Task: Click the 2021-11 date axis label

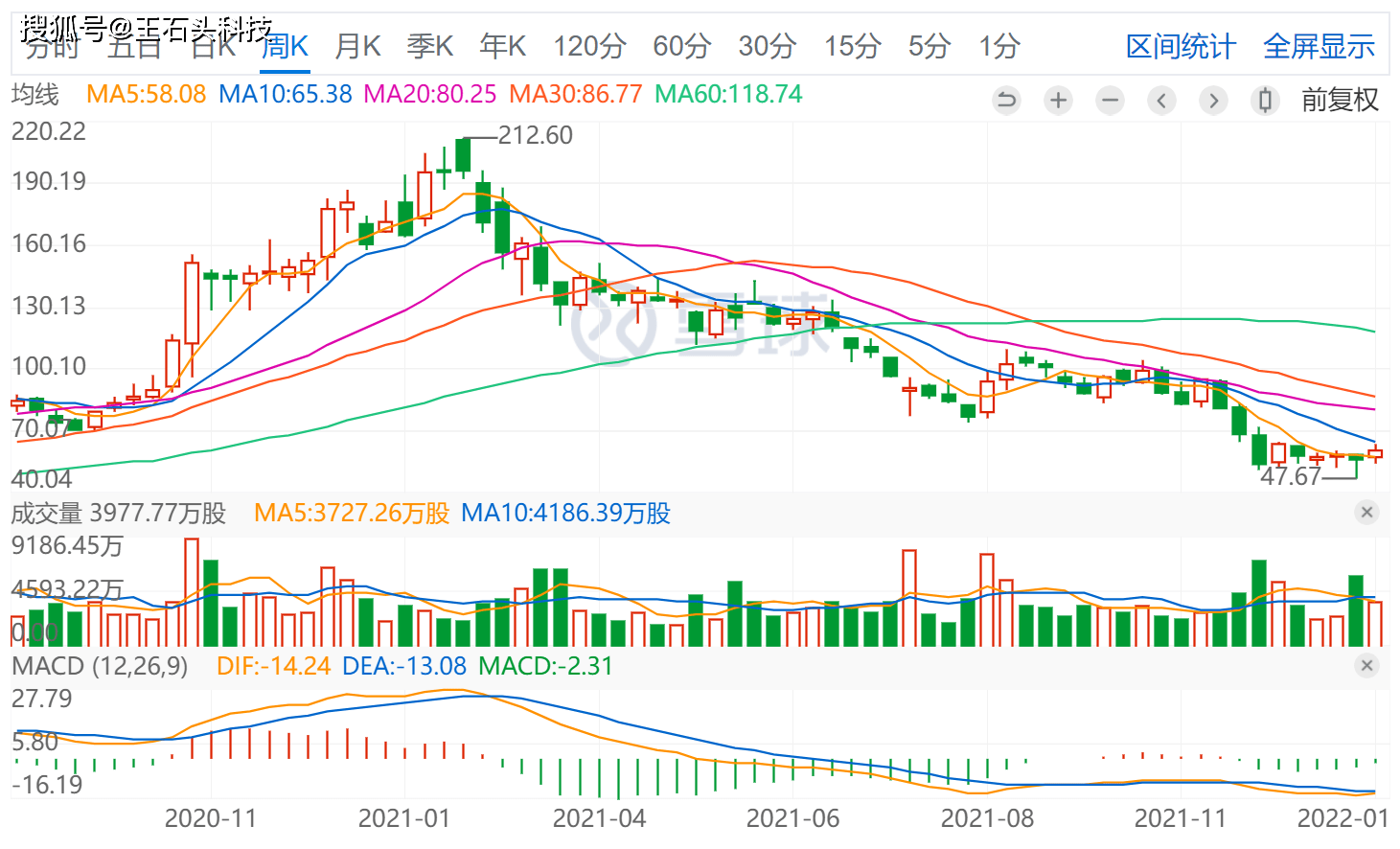Action: (1181, 818)
